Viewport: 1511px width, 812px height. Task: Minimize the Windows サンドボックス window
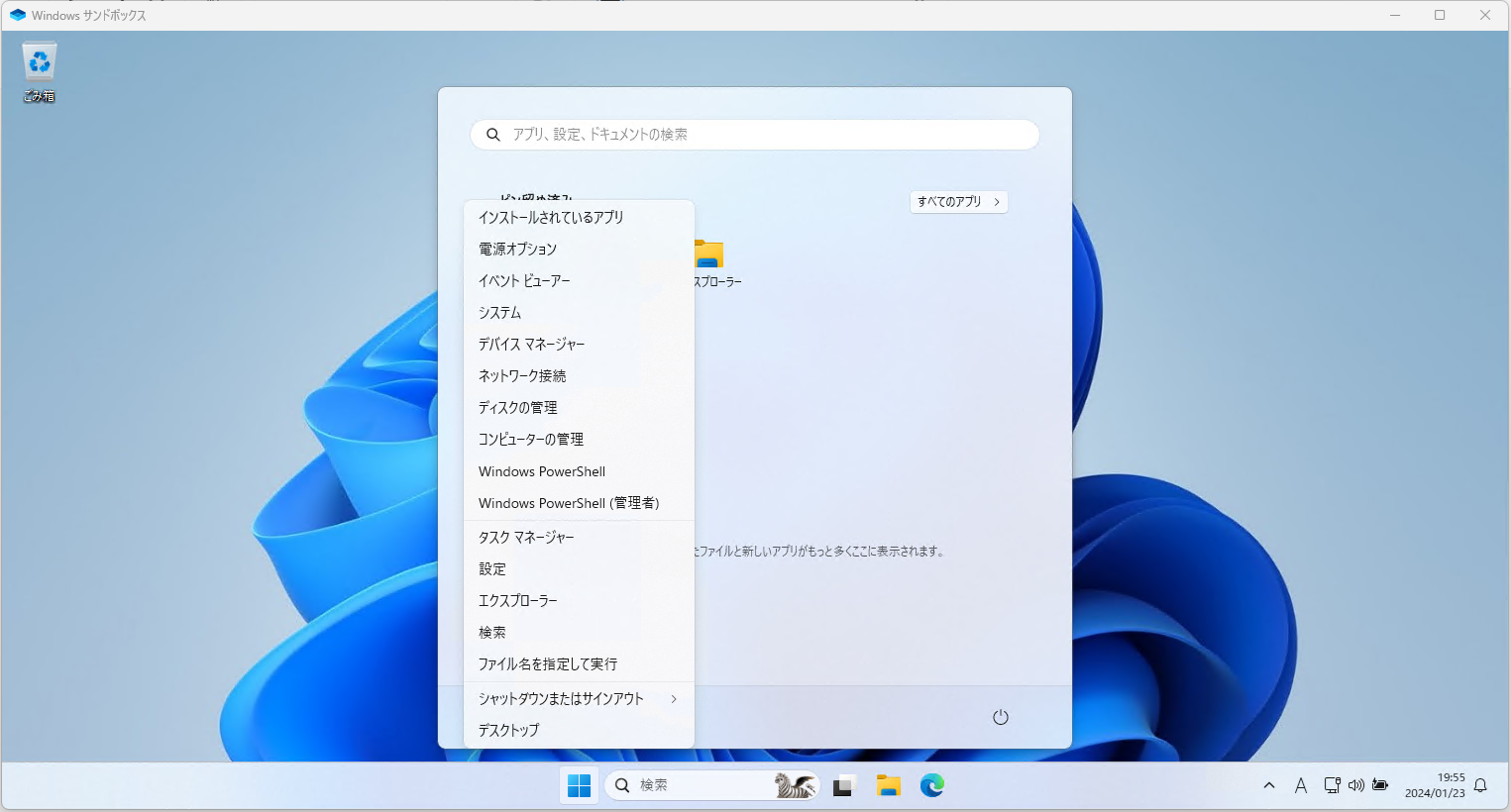[x=1395, y=15]
